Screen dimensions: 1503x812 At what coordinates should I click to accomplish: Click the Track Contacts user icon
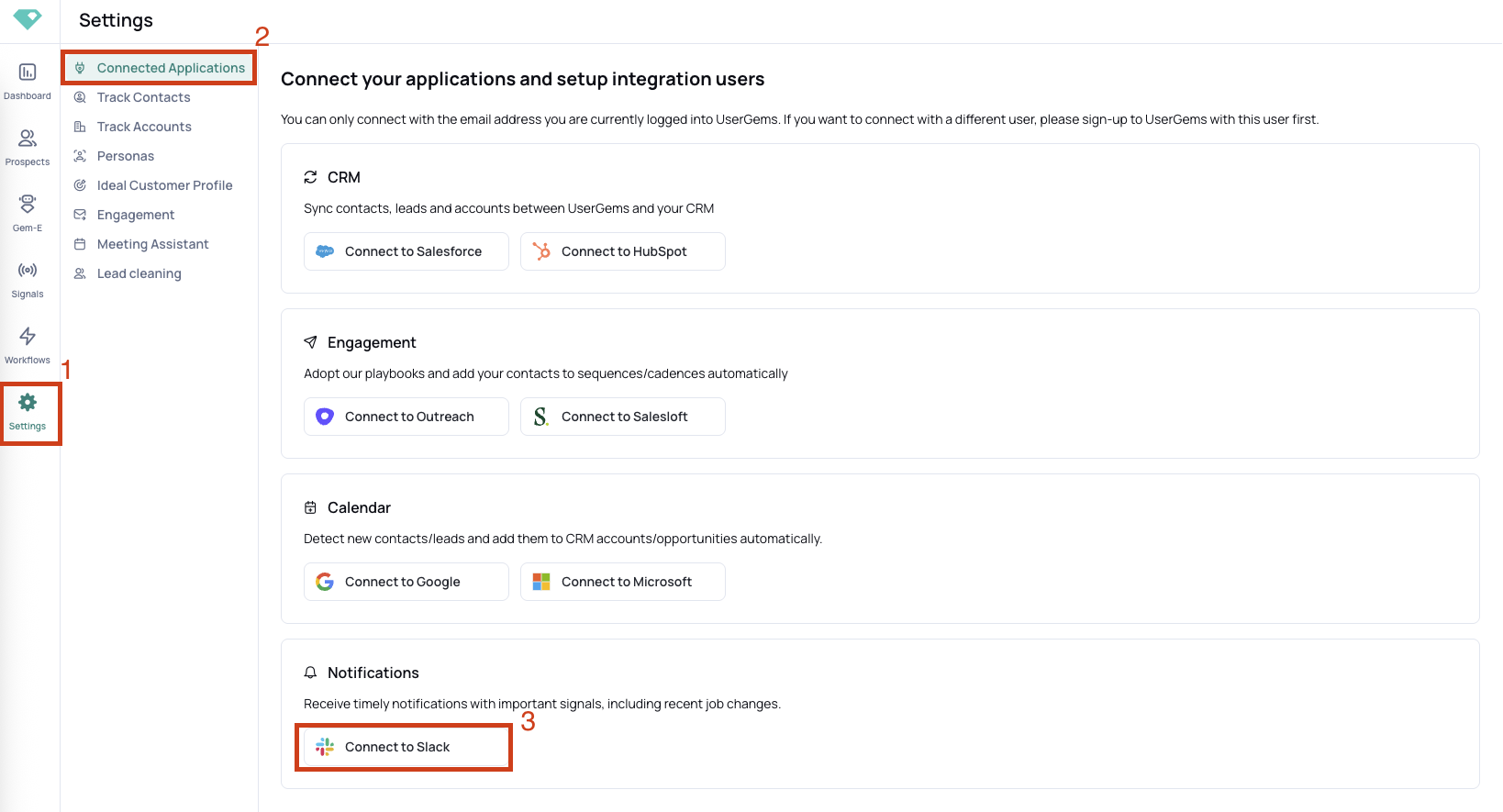80,97
